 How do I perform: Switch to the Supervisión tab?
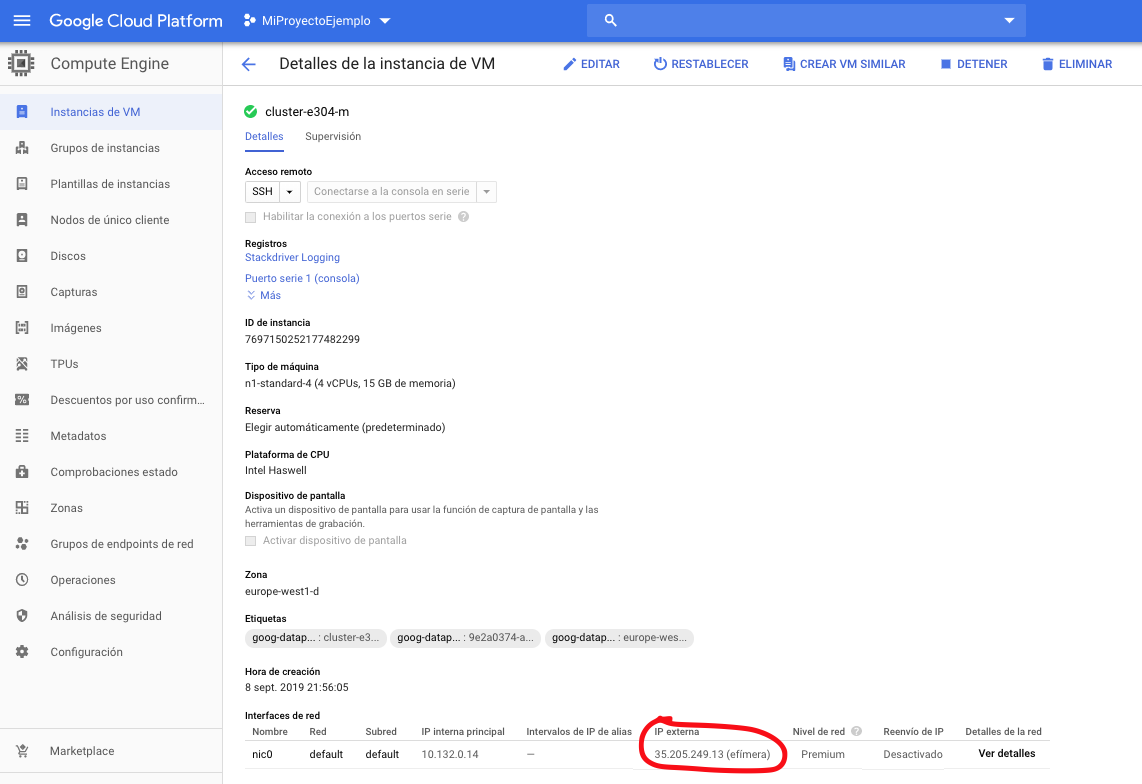[333, 136]
